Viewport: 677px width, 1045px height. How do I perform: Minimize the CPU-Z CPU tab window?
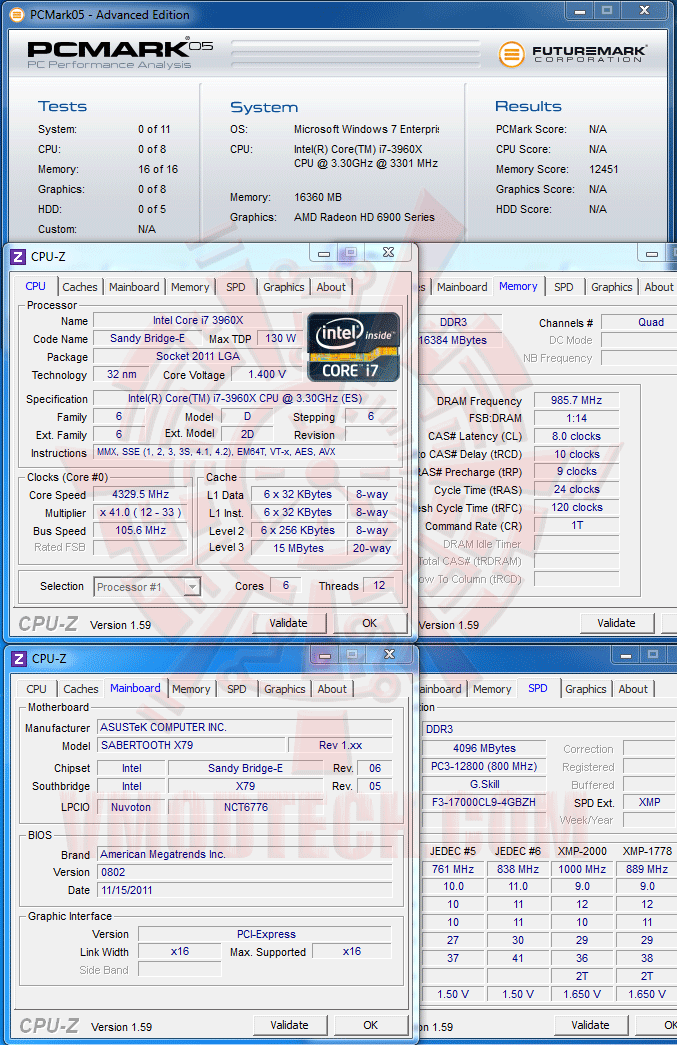pos(324,253)
